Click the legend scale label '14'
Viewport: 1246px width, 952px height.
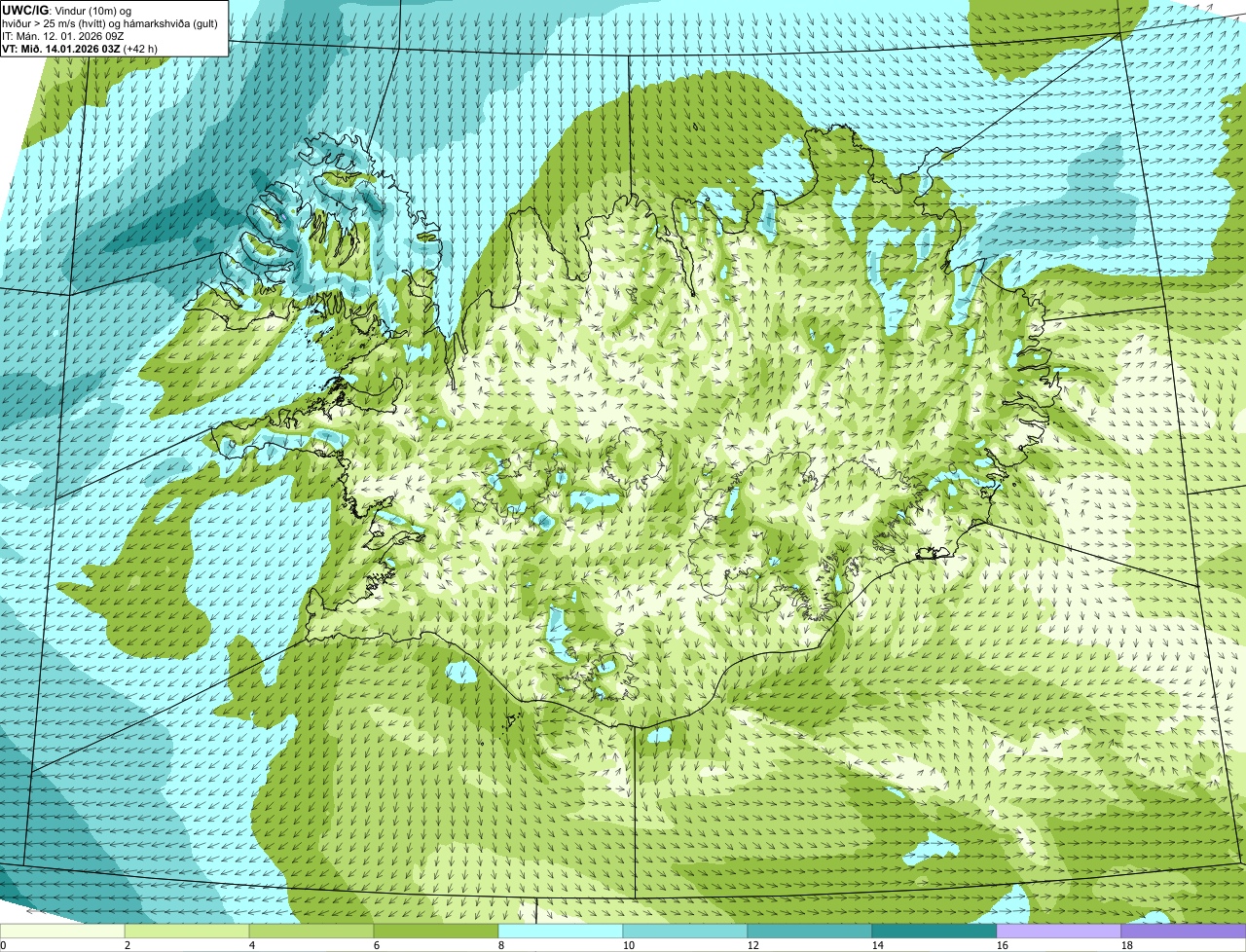(878, 945)
